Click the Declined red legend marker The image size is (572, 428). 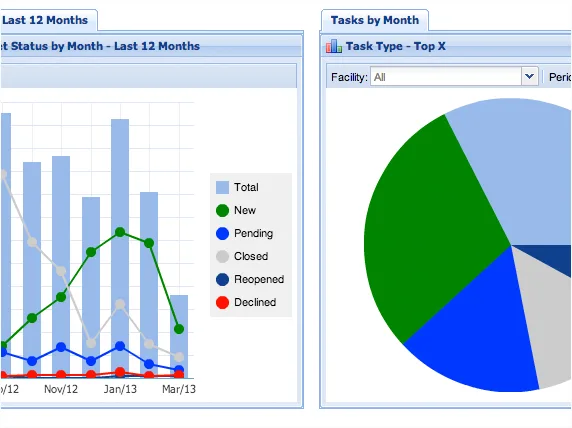pos(222,302)
